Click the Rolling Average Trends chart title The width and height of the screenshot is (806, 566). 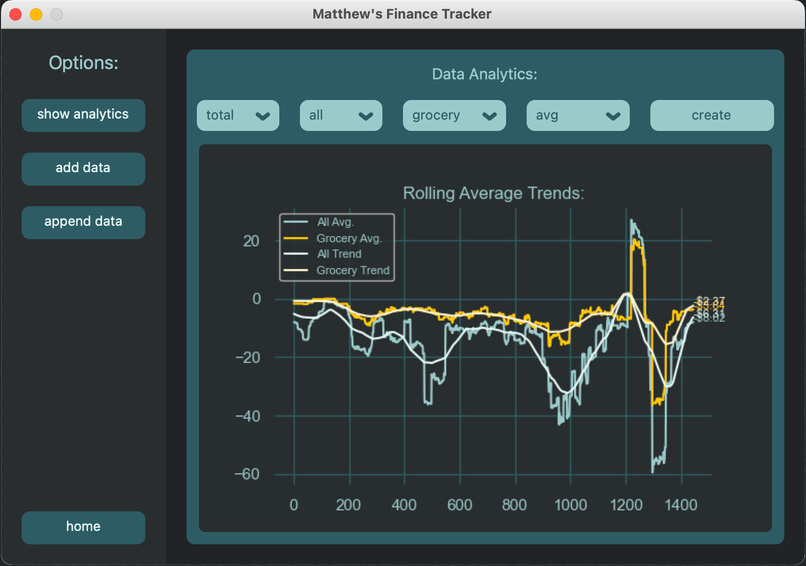493,193
